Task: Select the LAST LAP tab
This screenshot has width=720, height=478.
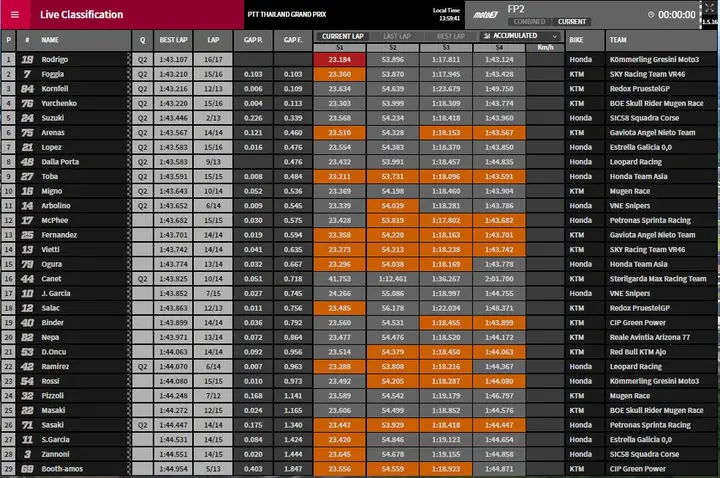Action: pos(397,36)
